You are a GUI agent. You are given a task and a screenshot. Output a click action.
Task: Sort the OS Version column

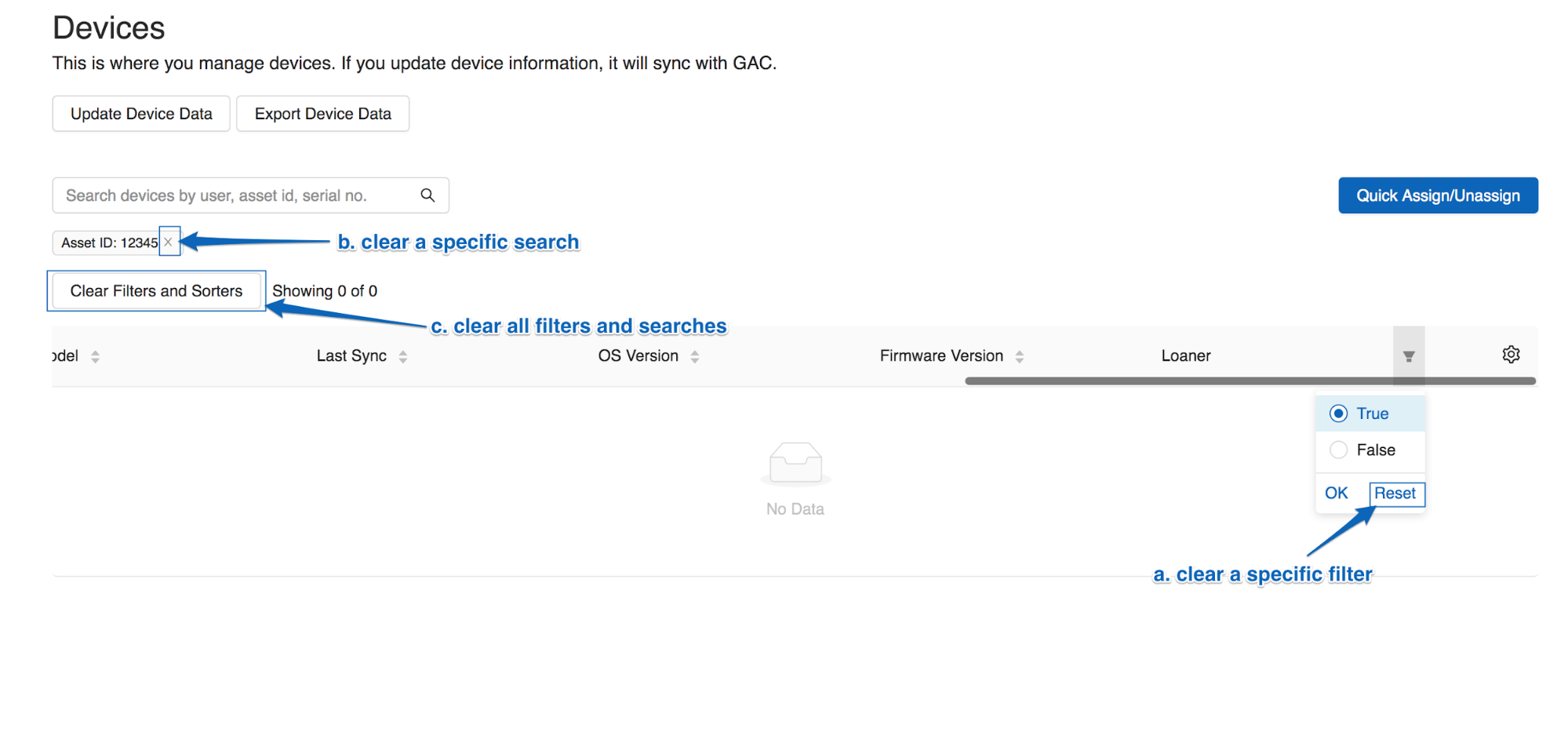coord(694,355)
